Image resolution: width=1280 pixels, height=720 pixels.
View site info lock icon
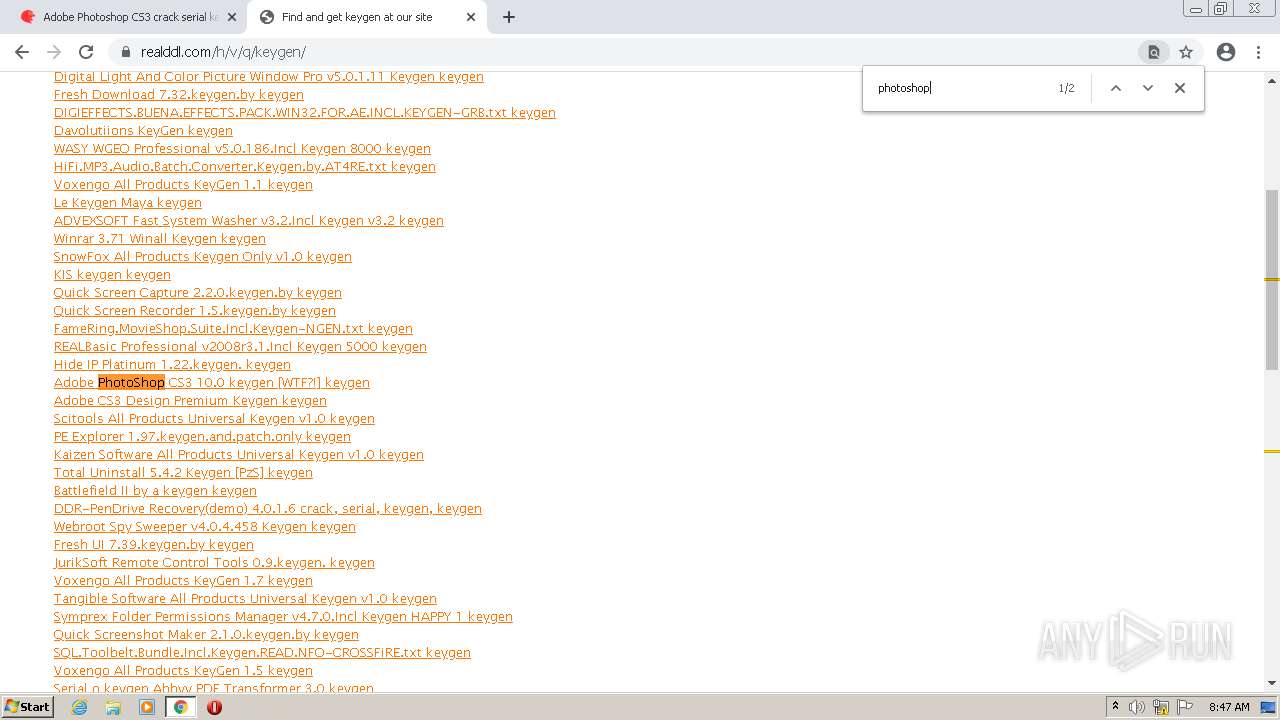pos(126,52)
